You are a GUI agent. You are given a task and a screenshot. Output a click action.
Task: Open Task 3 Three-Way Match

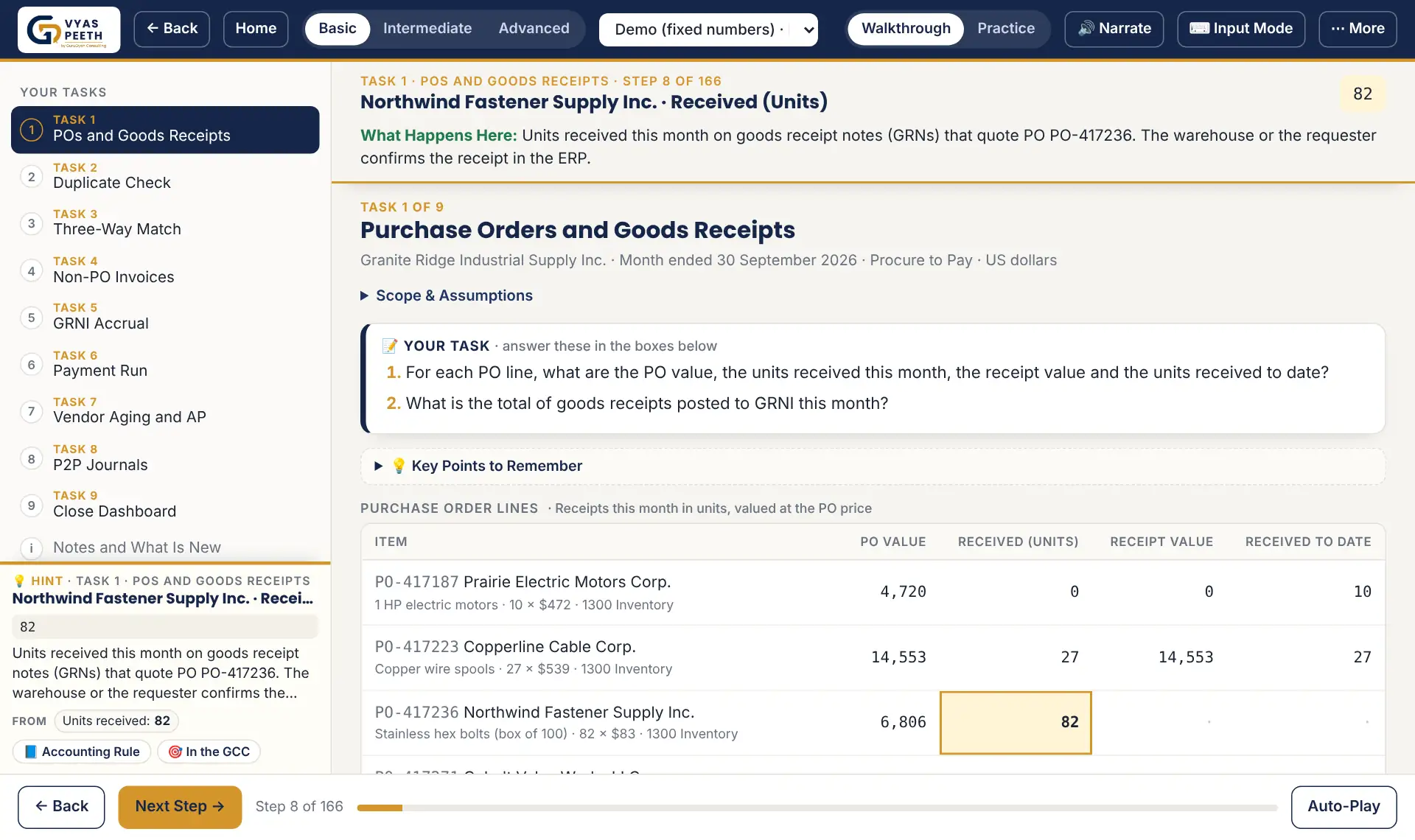click(165, 223)
